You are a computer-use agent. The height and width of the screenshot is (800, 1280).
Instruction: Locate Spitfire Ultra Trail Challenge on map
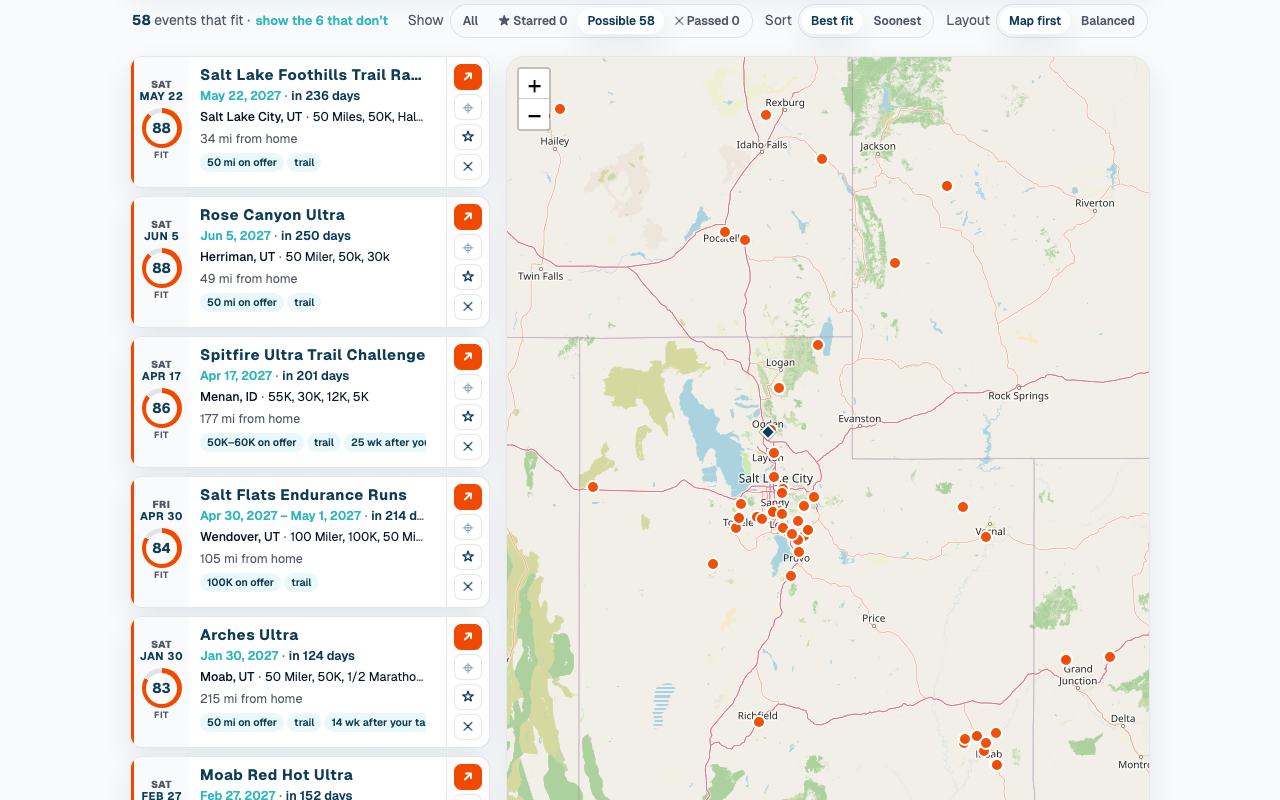click(468, 387)
